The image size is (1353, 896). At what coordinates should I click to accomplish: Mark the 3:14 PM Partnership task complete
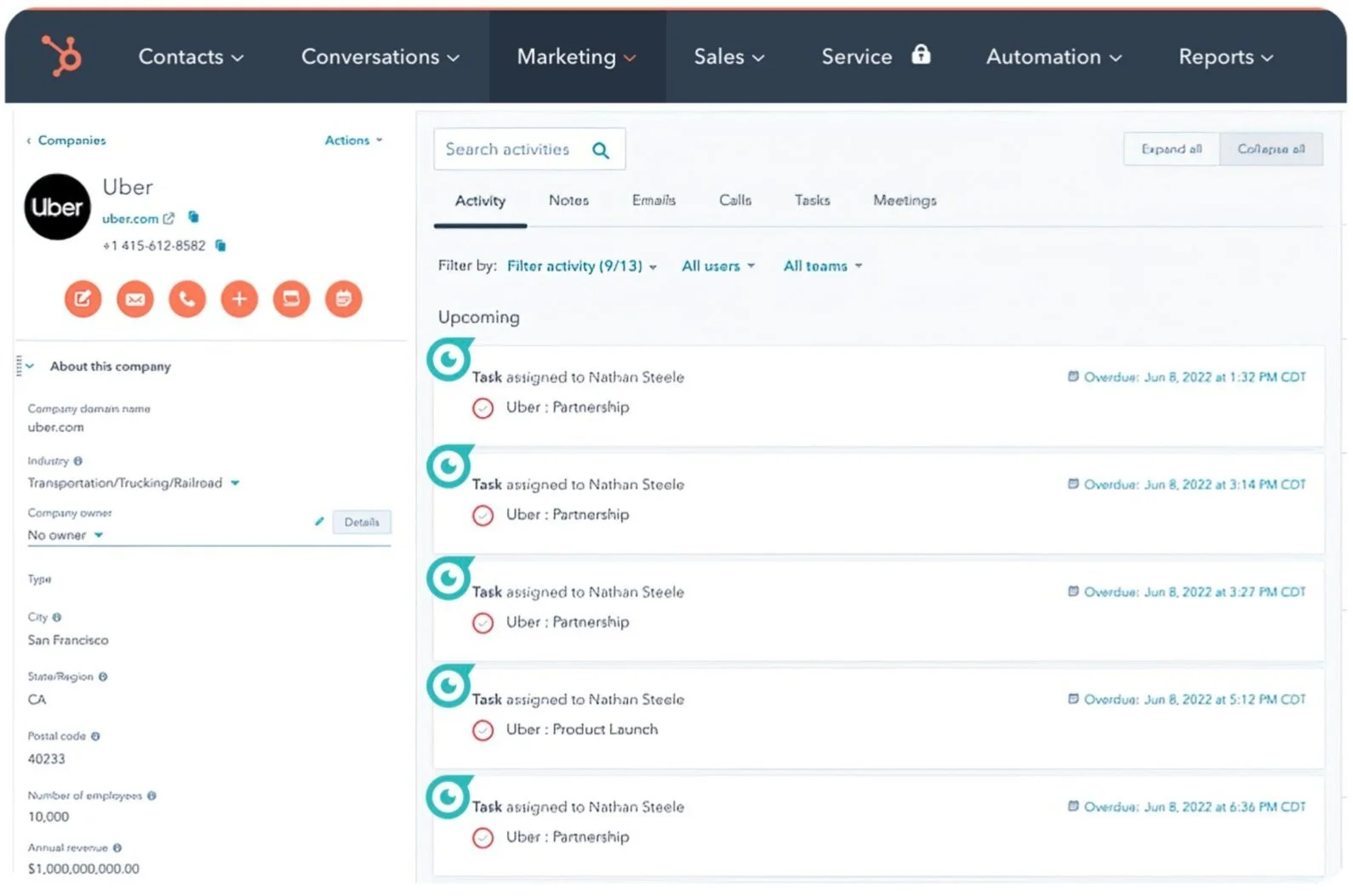(482, 516)
